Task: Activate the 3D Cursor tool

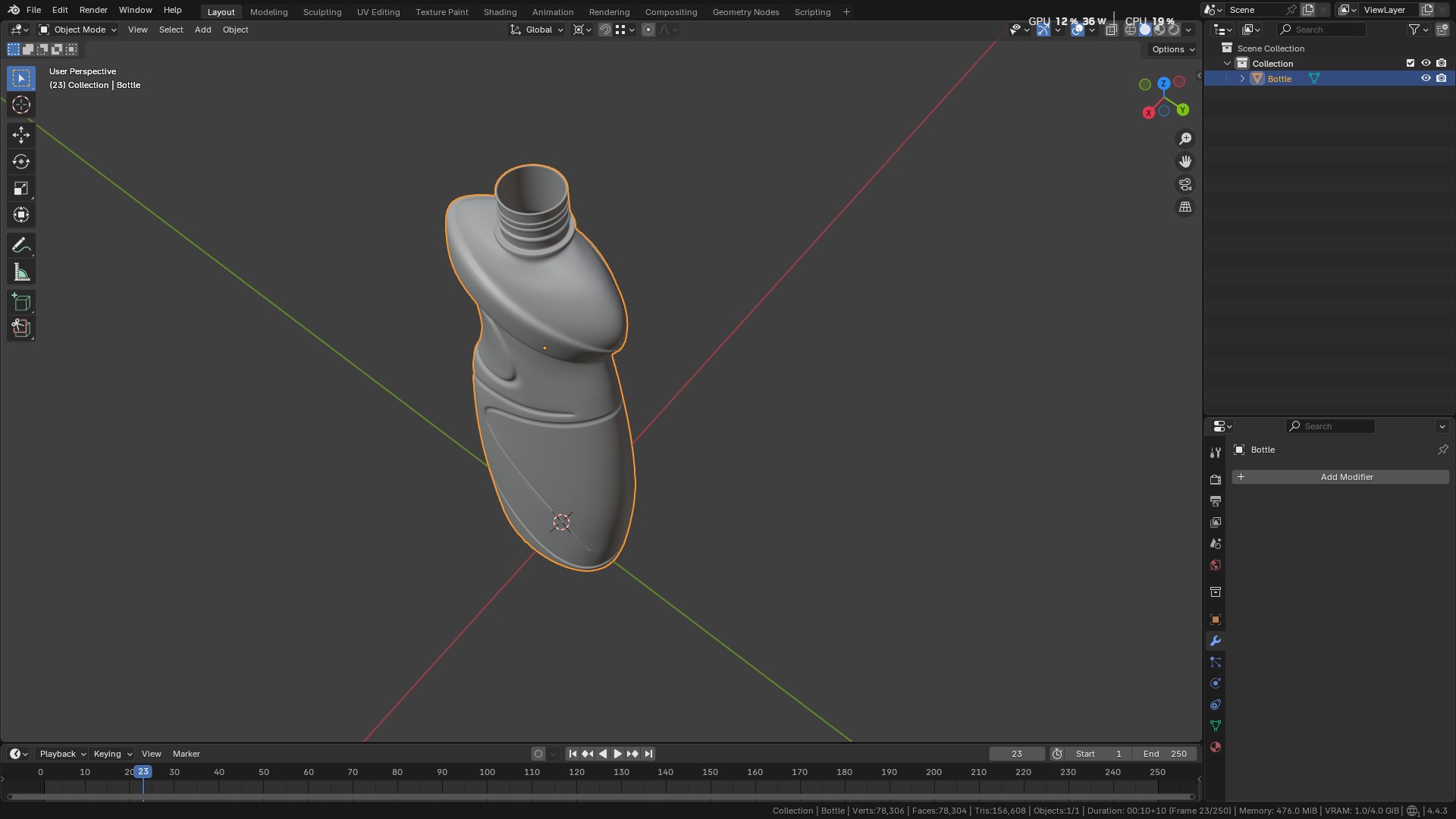Action: point(21,105)
